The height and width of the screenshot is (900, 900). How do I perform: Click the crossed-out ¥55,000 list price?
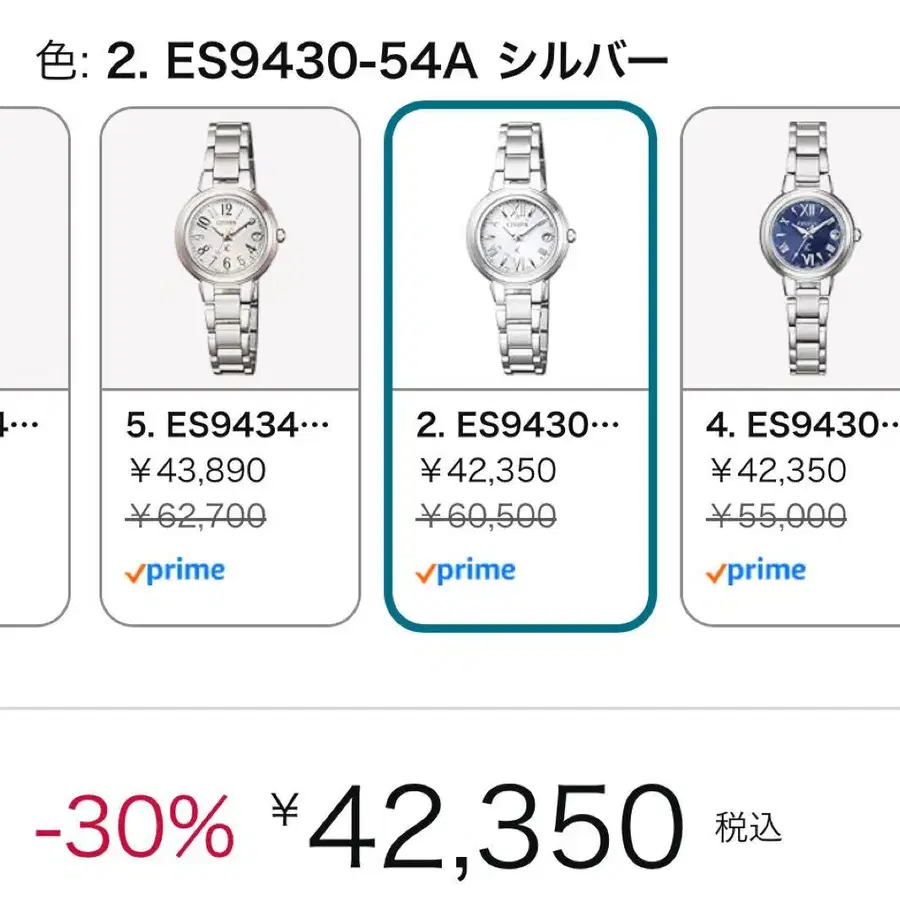(x=777, y=516)
